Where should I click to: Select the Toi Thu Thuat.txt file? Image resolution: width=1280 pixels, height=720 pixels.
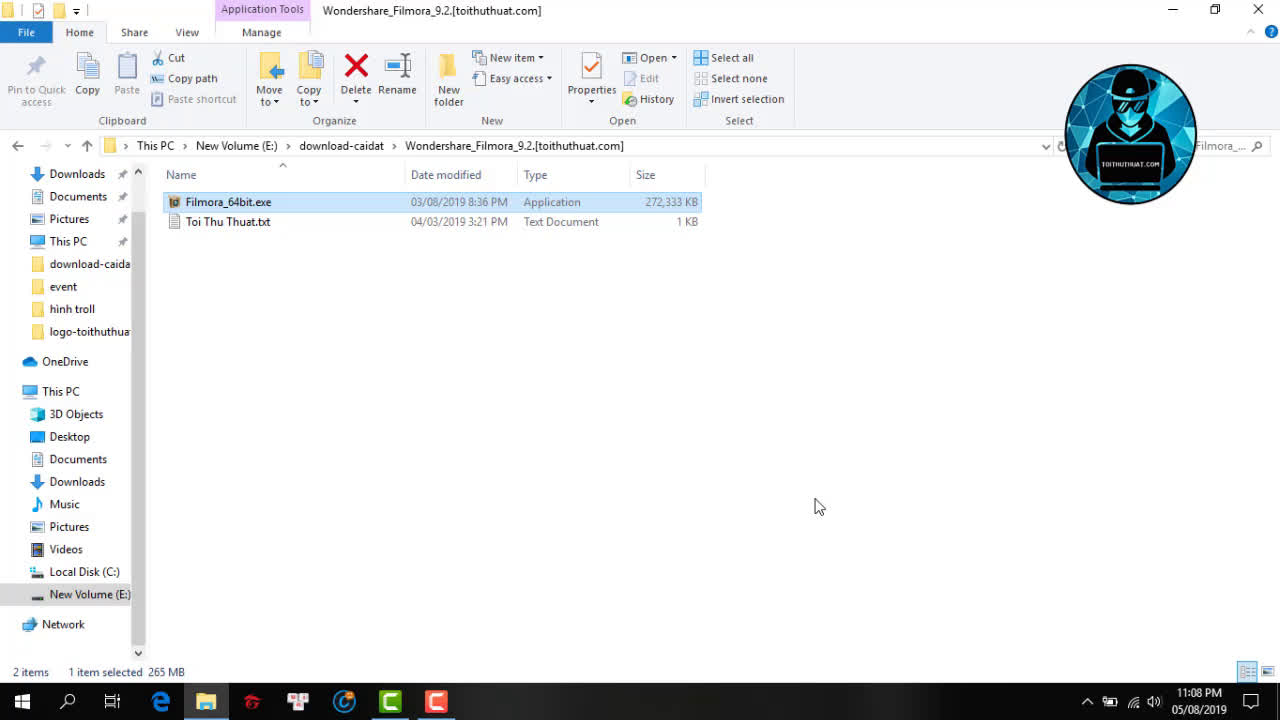tap(227, 222)
